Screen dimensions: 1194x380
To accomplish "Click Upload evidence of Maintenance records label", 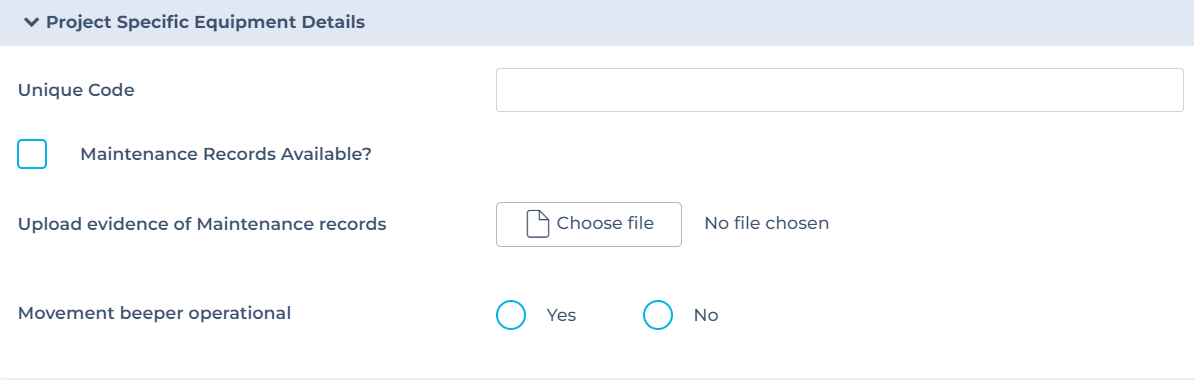I will (202, 225).
